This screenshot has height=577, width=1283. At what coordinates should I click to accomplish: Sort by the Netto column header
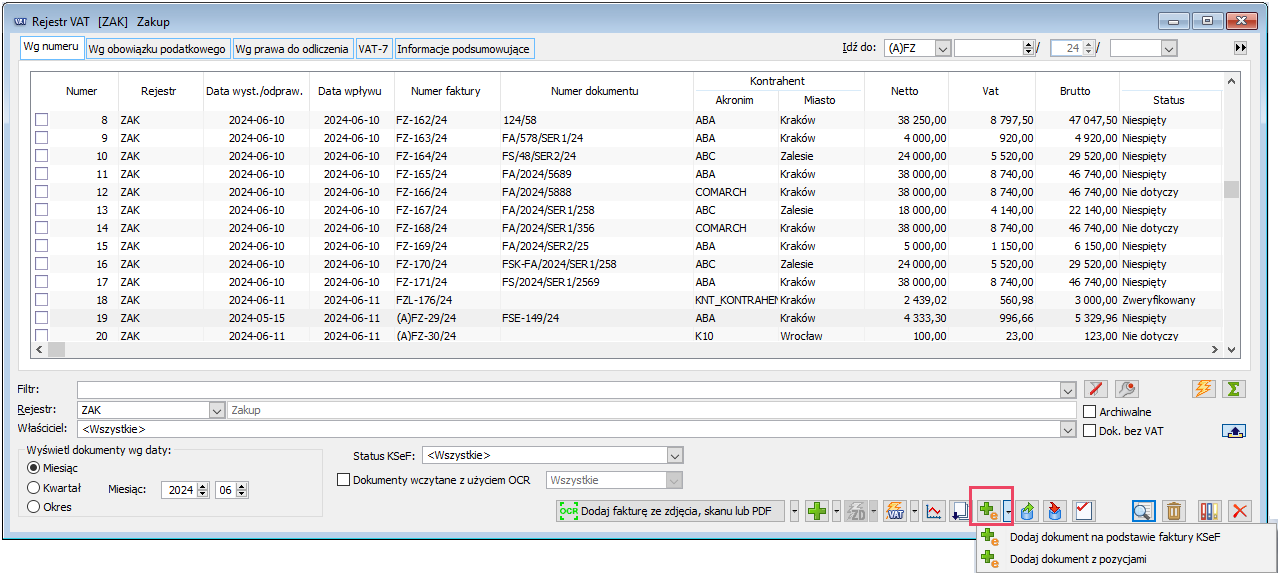[905, 91]
